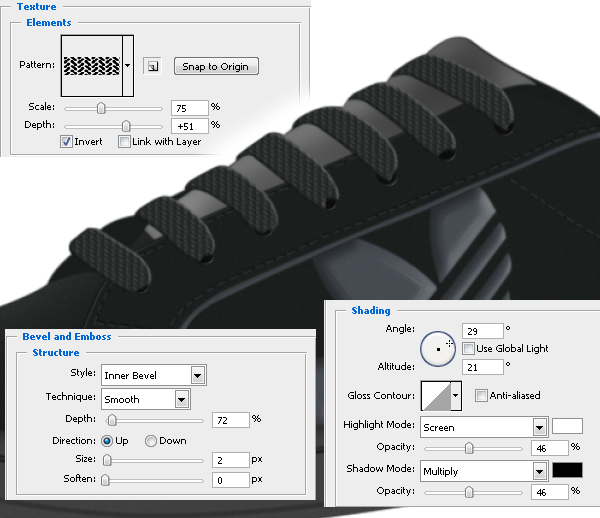600x518 pixels.
Task: Click the Altitude field showing 21
Action: click(x=483, y=367)
